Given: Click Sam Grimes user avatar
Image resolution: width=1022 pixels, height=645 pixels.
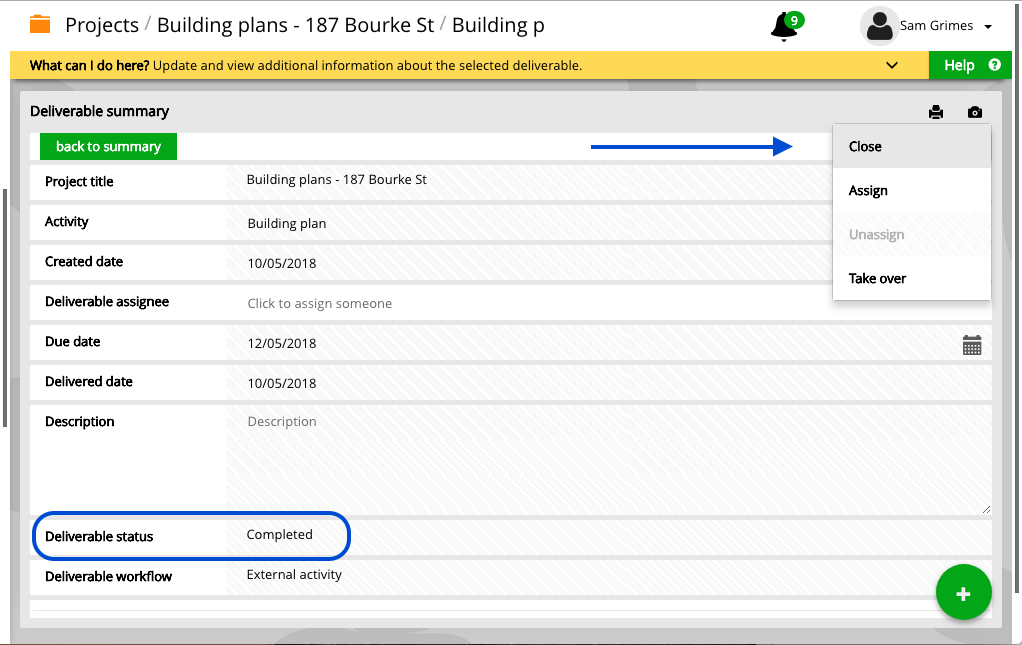Looking at the screenshot, I should pos(879,26).
